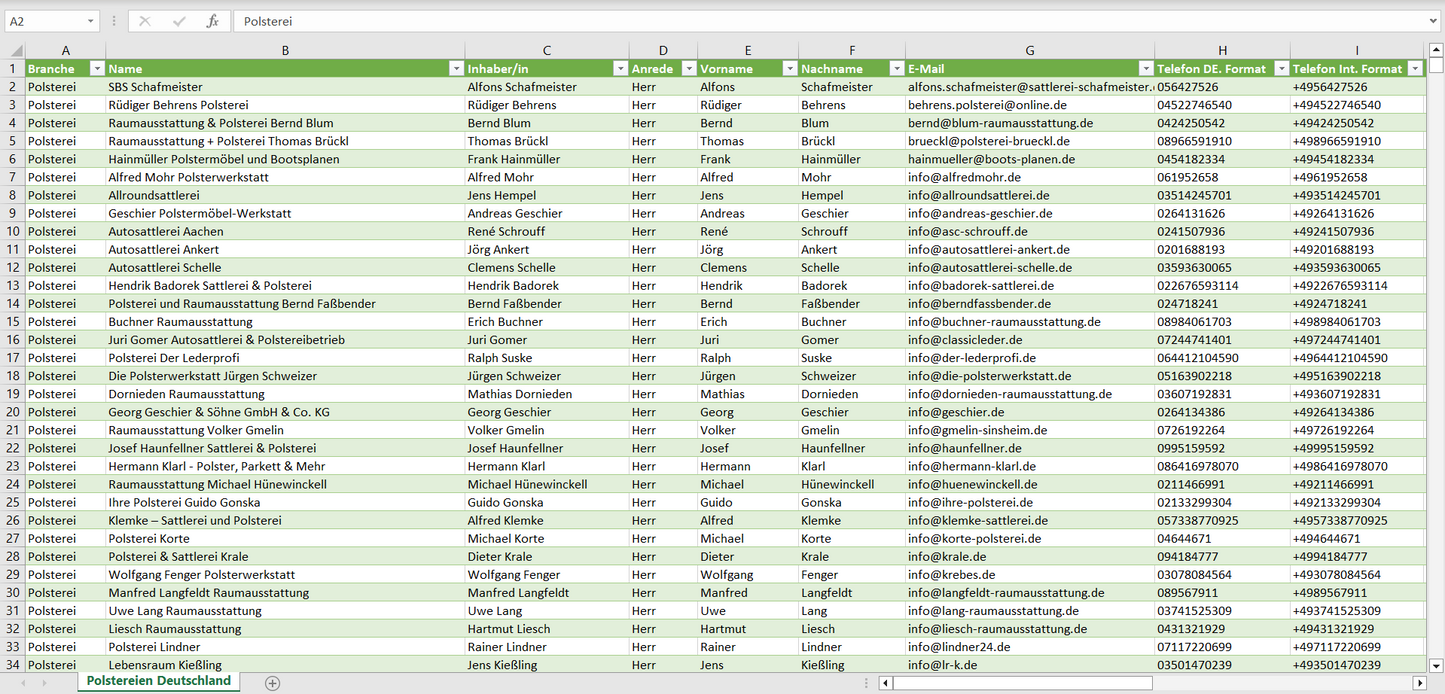Image resolution: width=1445 pixels, height=694 pixels.
Task: Expand the Name Box dropdown arrow
Action: pos(90,21)
